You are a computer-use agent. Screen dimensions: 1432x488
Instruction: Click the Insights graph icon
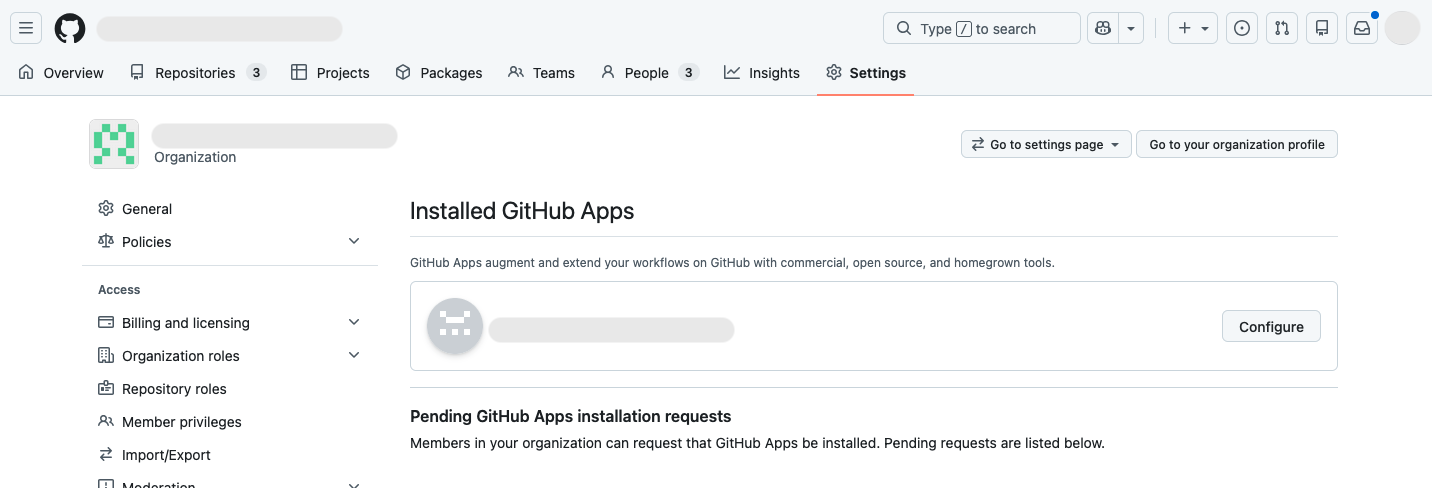[732, 72]
